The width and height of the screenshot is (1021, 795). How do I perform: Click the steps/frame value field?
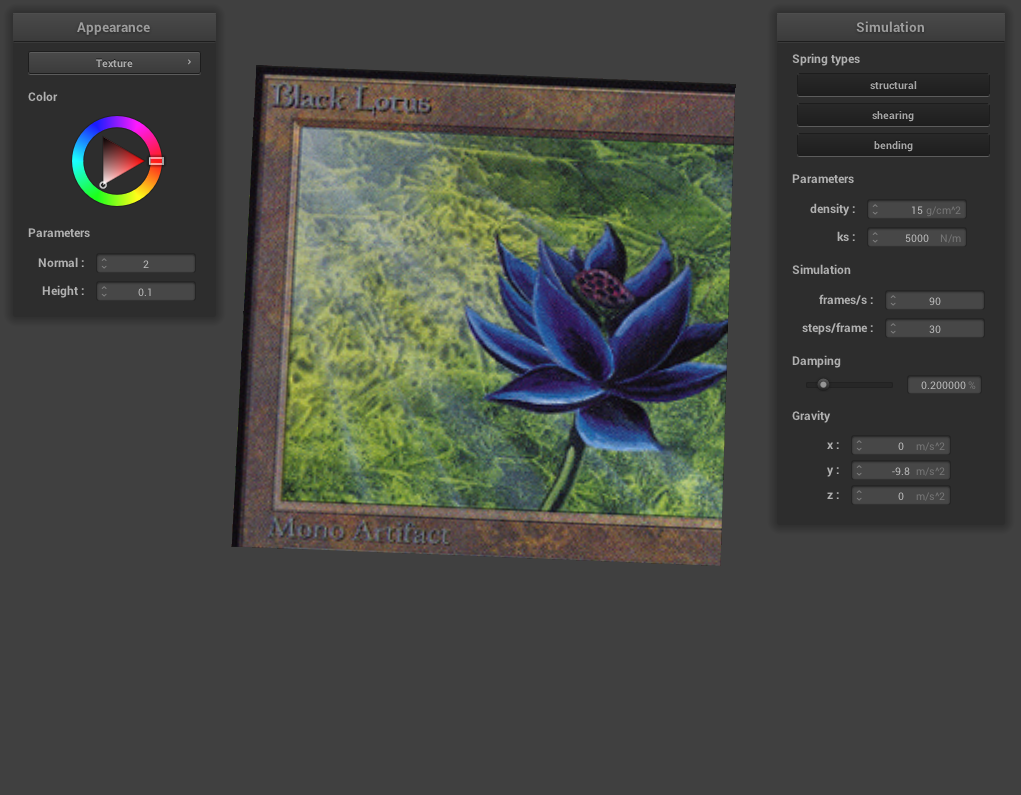pyautogui.click(x=934, y=329)
